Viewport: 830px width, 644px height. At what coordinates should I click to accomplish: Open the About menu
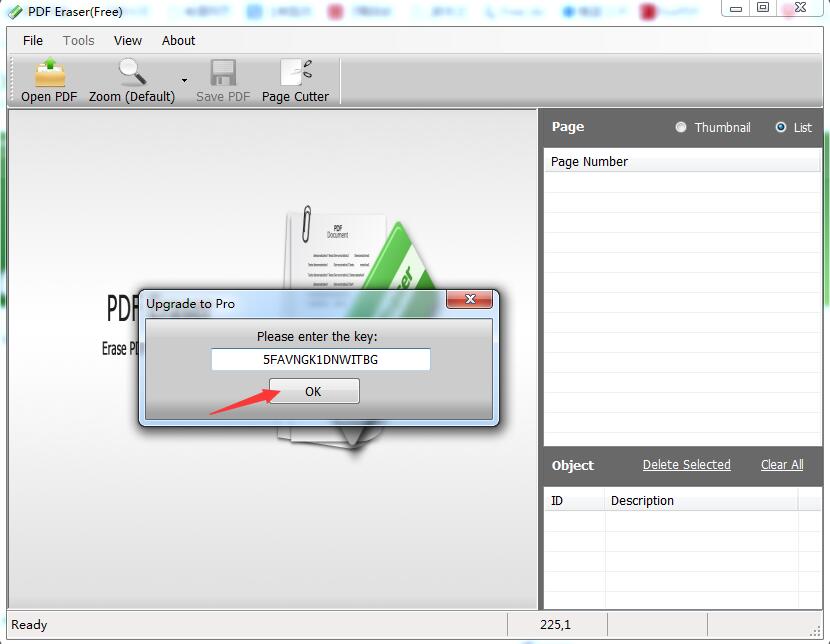click(x=178, y=41)
